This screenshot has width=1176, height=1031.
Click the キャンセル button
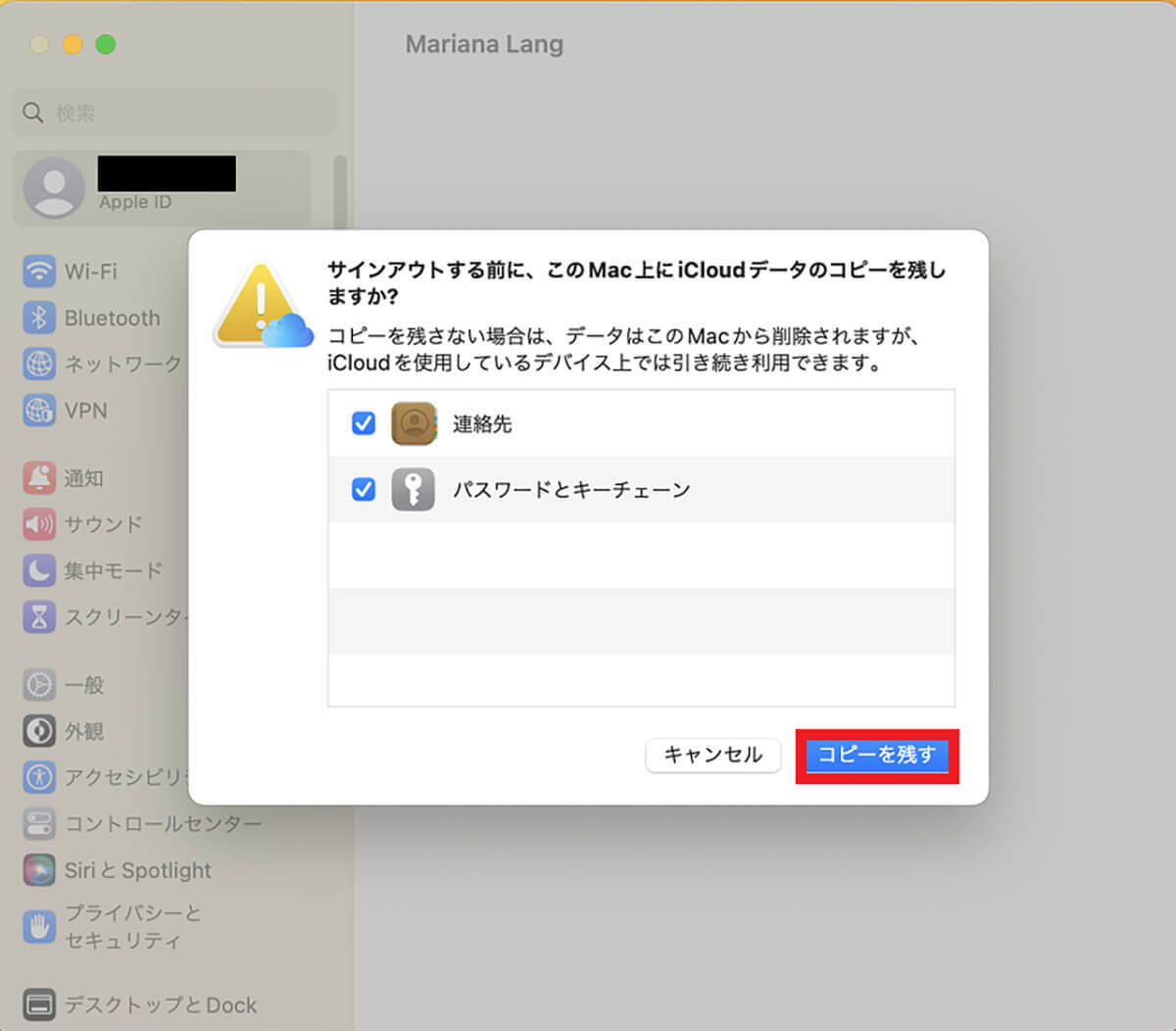712,755
